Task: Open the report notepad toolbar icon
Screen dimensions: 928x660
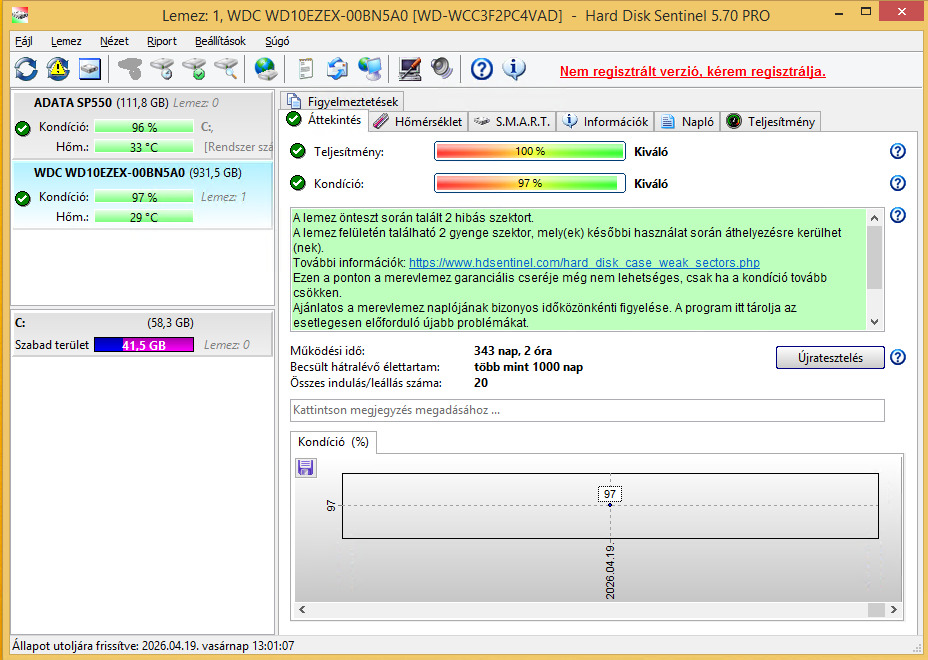Action: click(305, 69)
